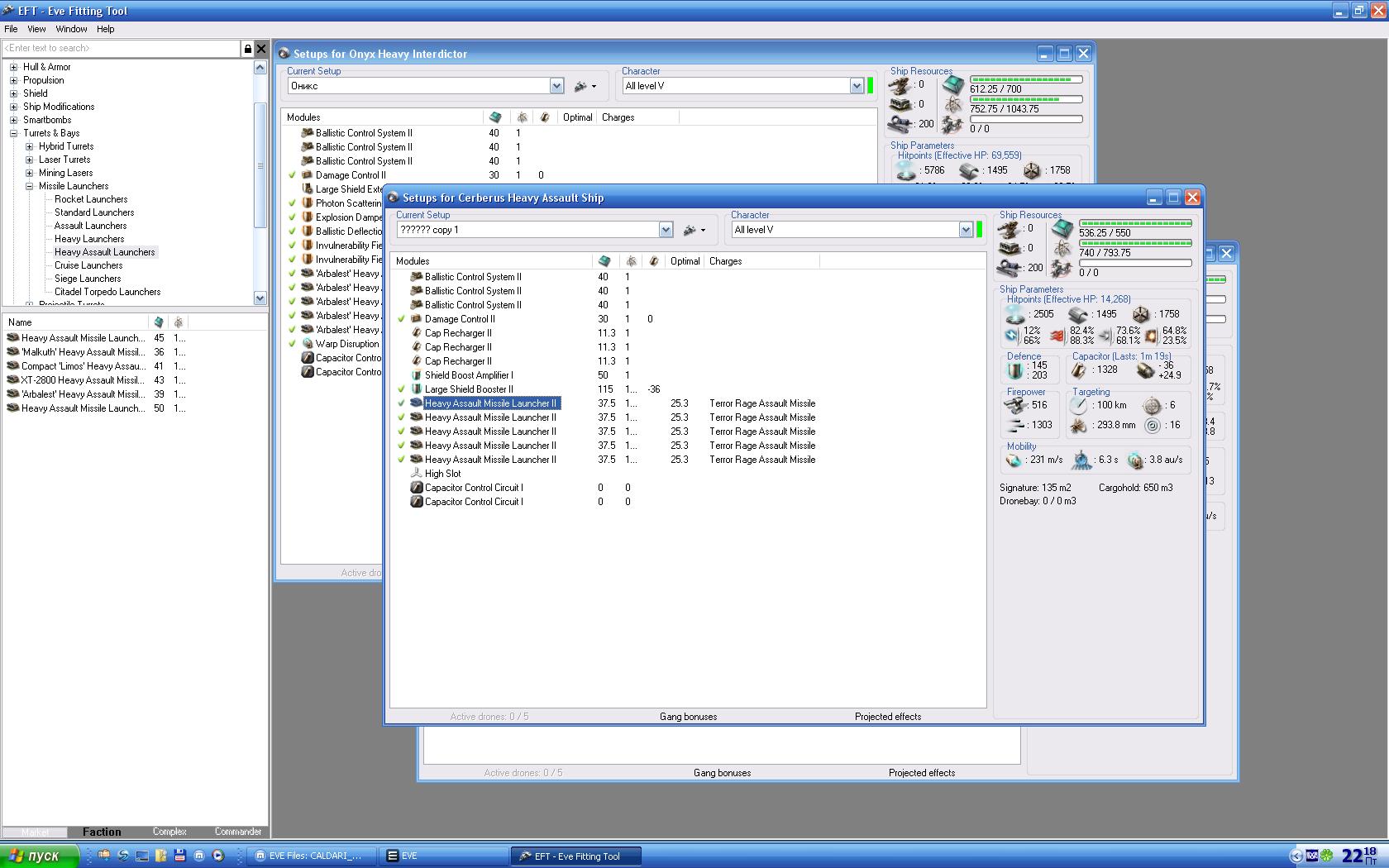Expand the Hybrid Turrets tree node
Viewport: 1389px width, 868px height.
[29, 146]
